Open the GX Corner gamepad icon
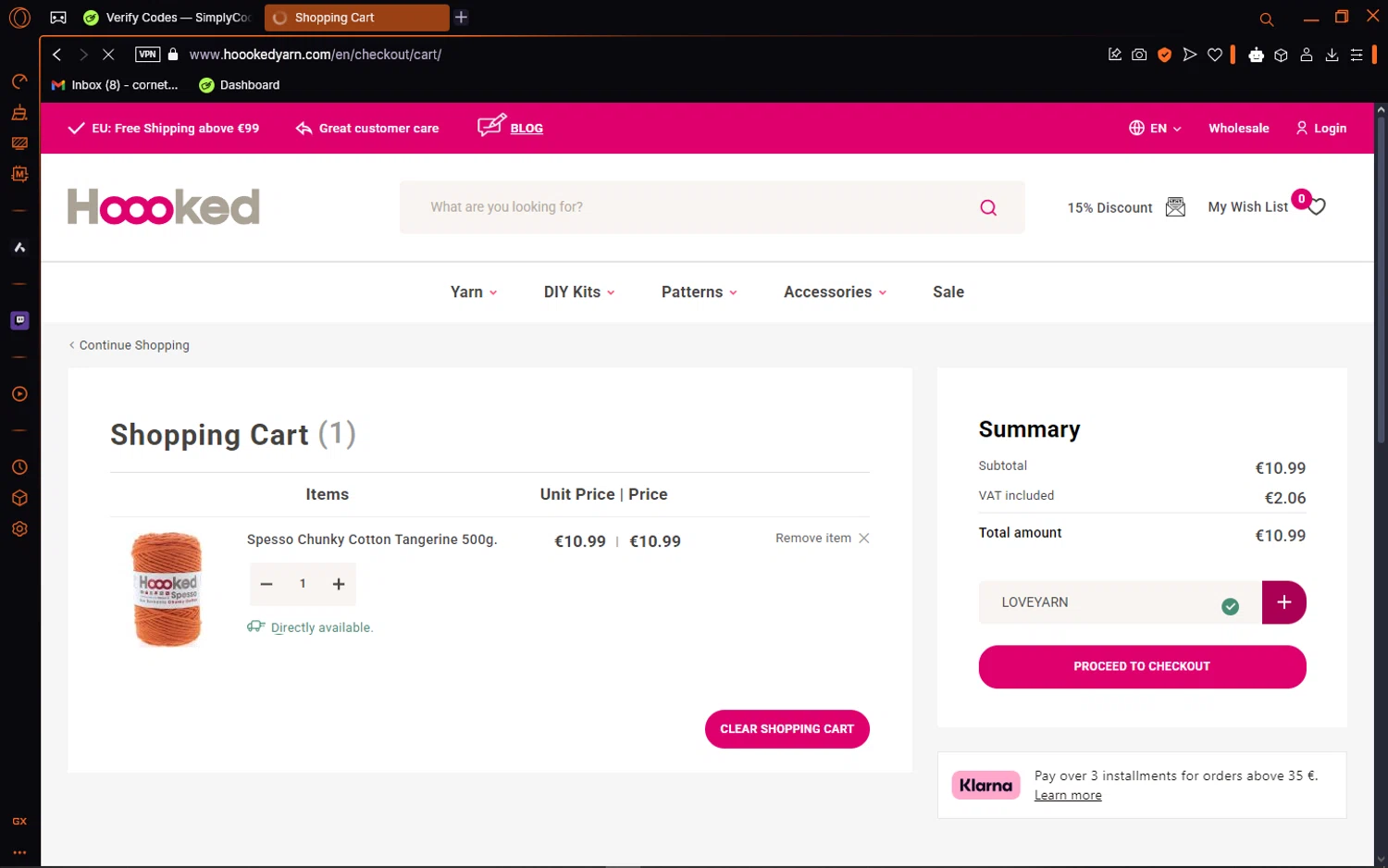The height and width of the screenshot is (868, 1388). pos(58,18)
